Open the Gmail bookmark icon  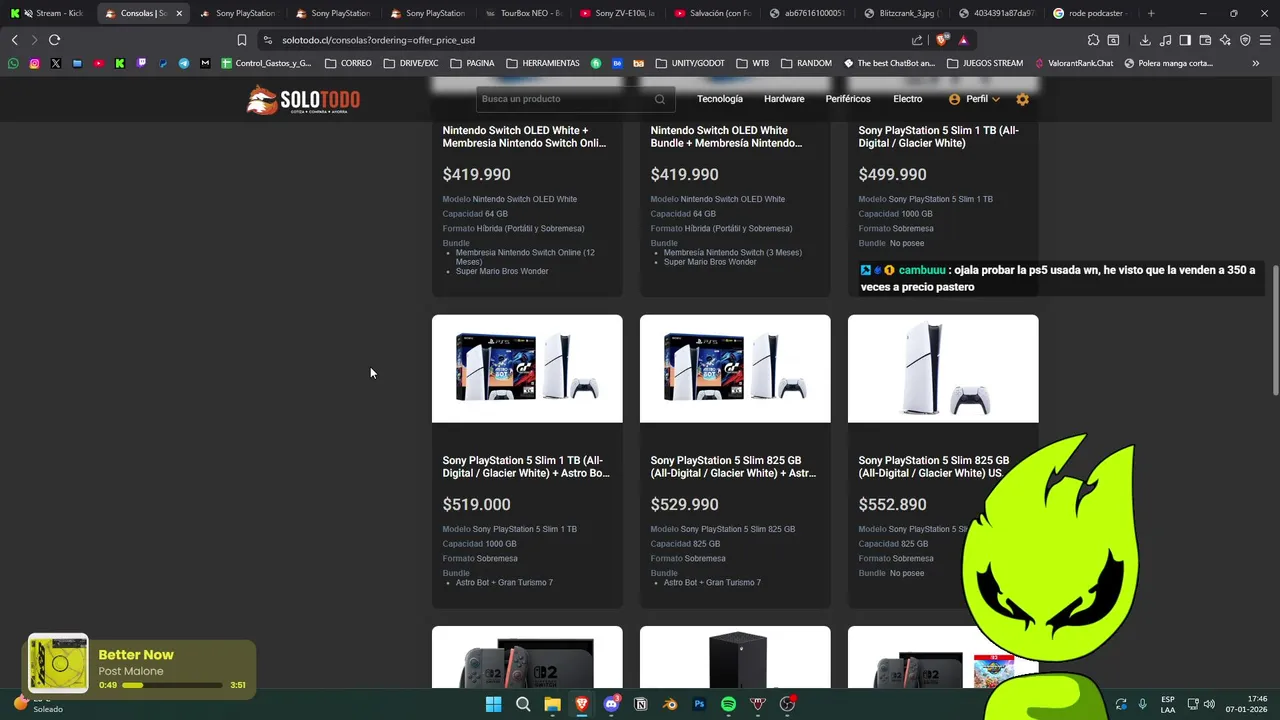(x=205, y=63)
